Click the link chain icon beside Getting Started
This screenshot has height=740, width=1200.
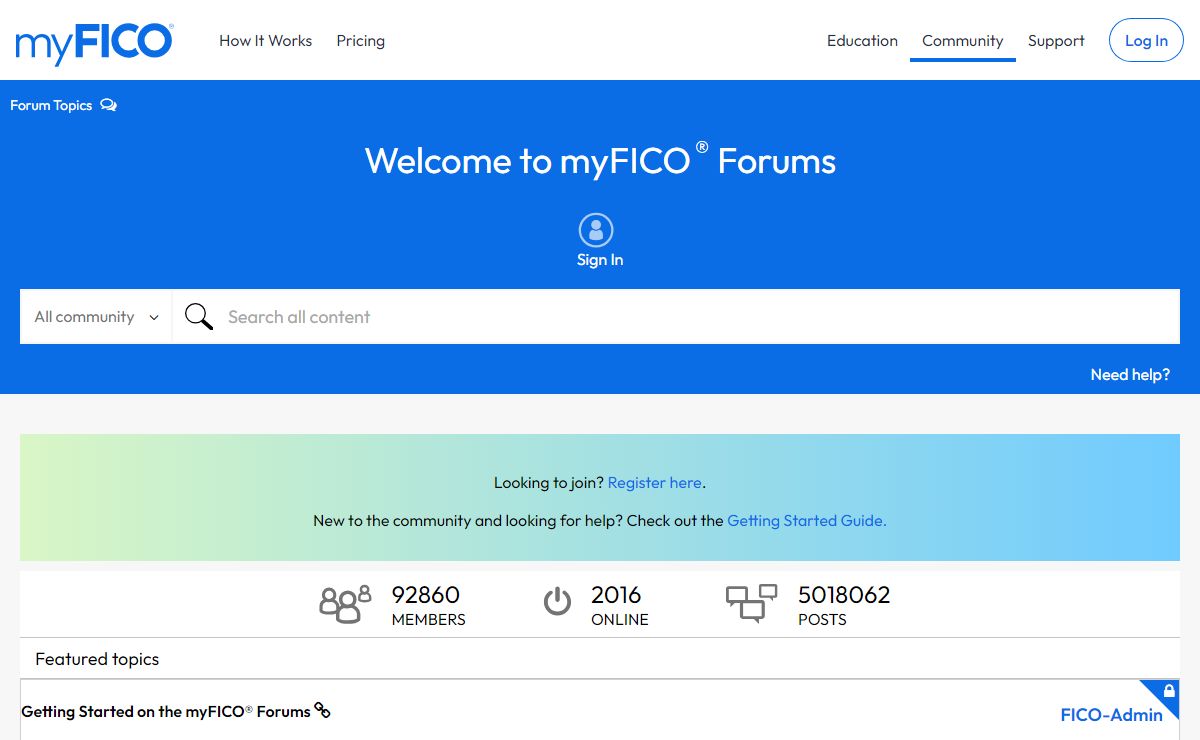click(322, 710)
